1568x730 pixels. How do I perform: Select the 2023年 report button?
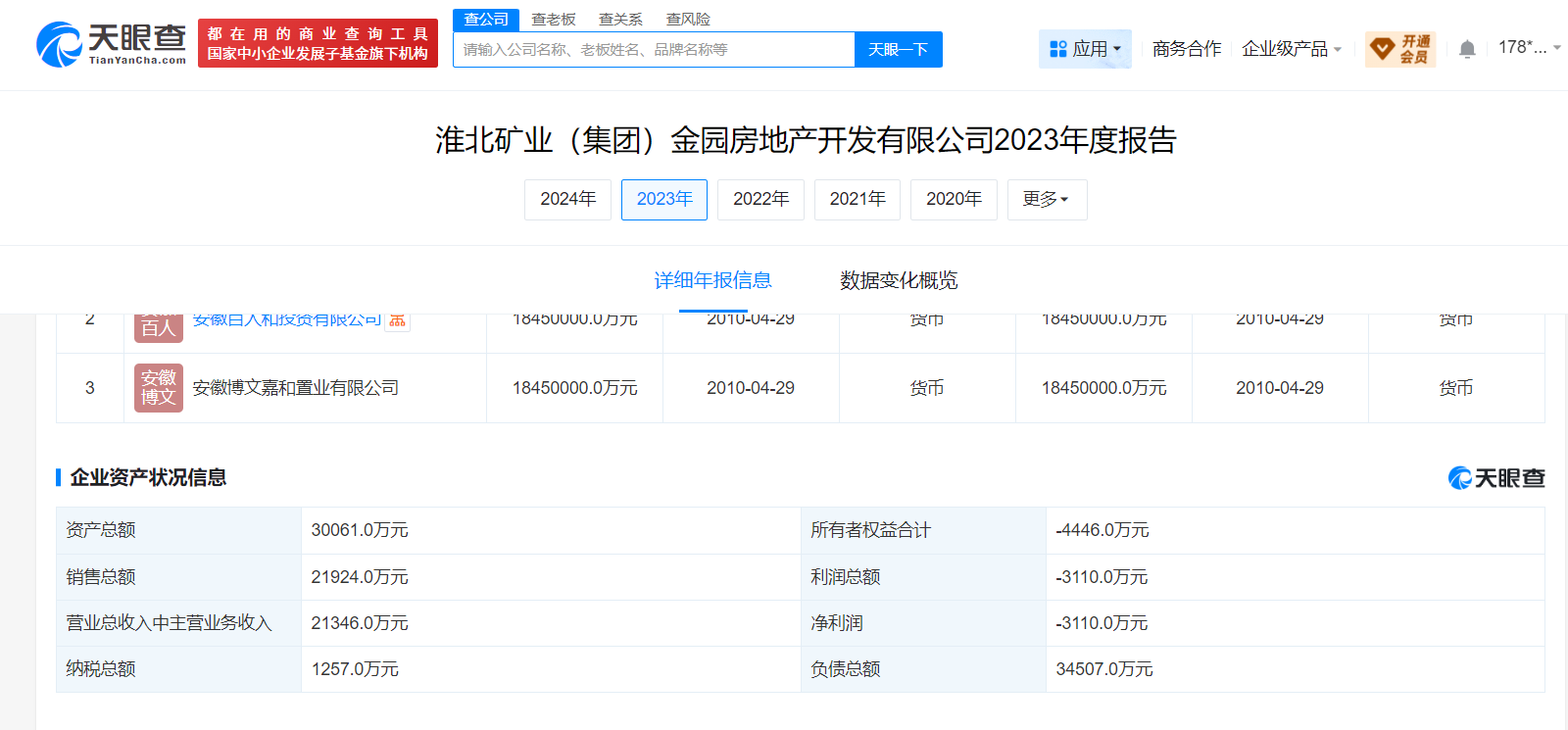tap(664, 200)
